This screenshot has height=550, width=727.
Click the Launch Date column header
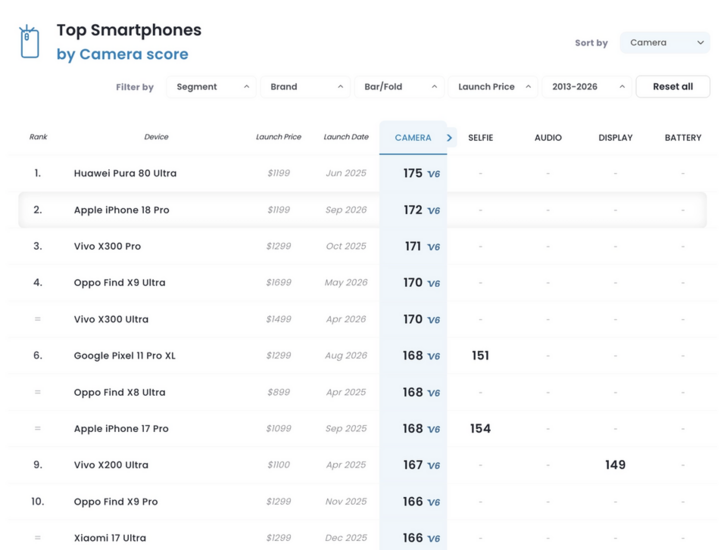pos(346,137)
